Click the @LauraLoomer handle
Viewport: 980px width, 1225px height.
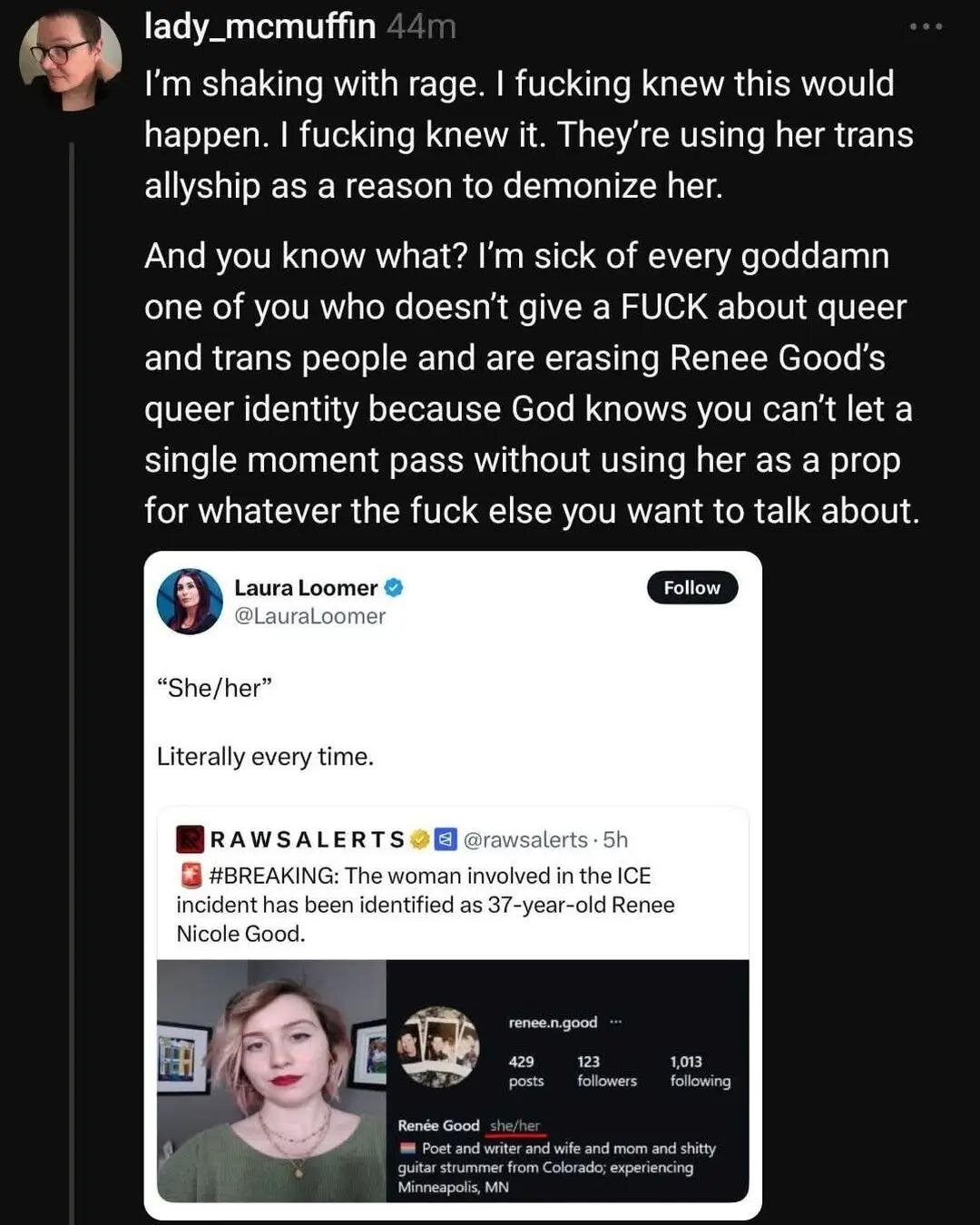pos(309,616)
